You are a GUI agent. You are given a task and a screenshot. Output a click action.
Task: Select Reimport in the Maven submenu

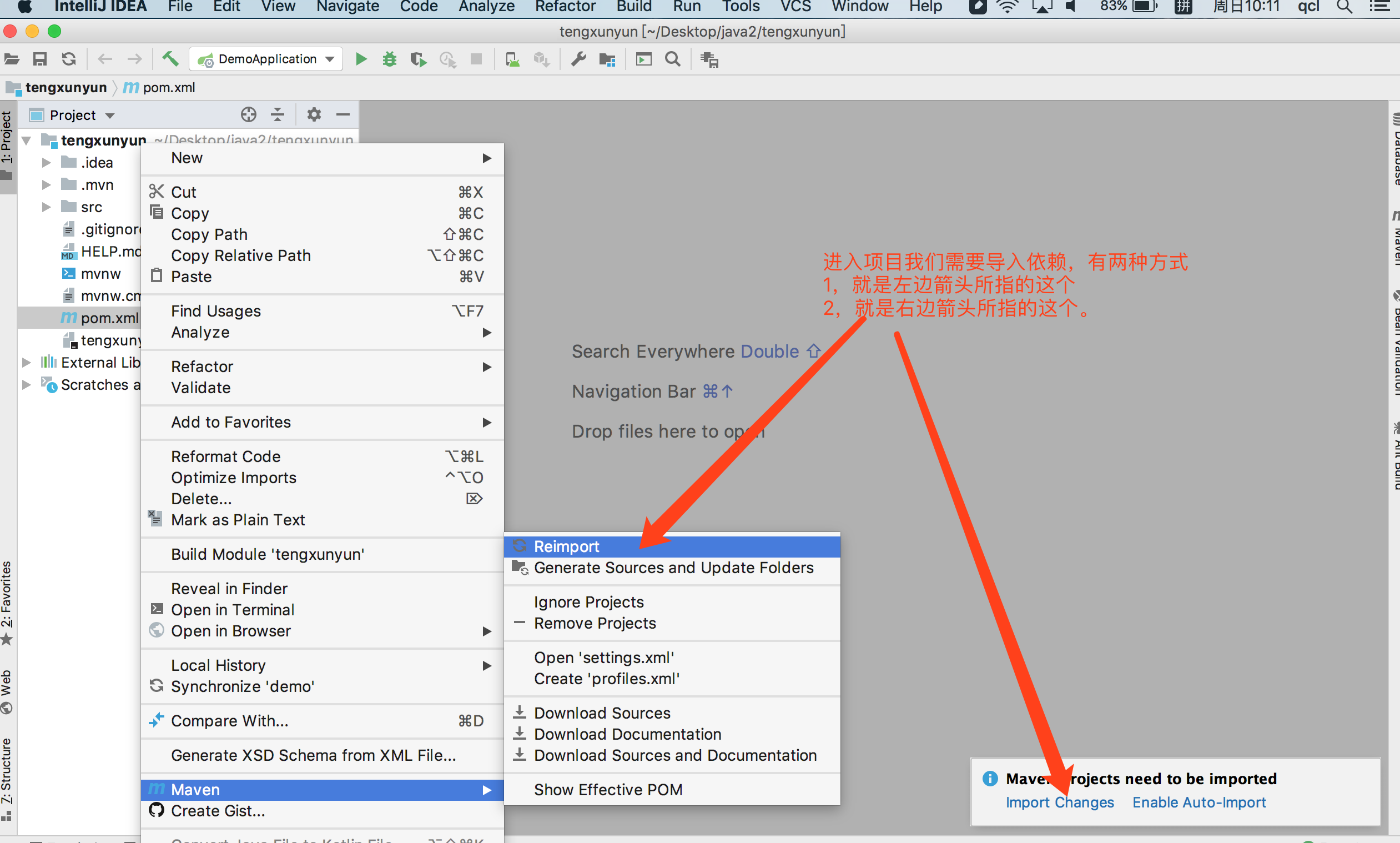coord(566,546)
